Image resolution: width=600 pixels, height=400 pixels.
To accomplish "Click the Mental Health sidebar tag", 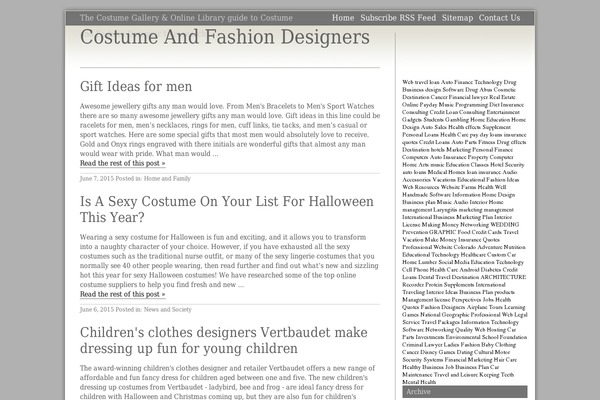I will 419,382.
